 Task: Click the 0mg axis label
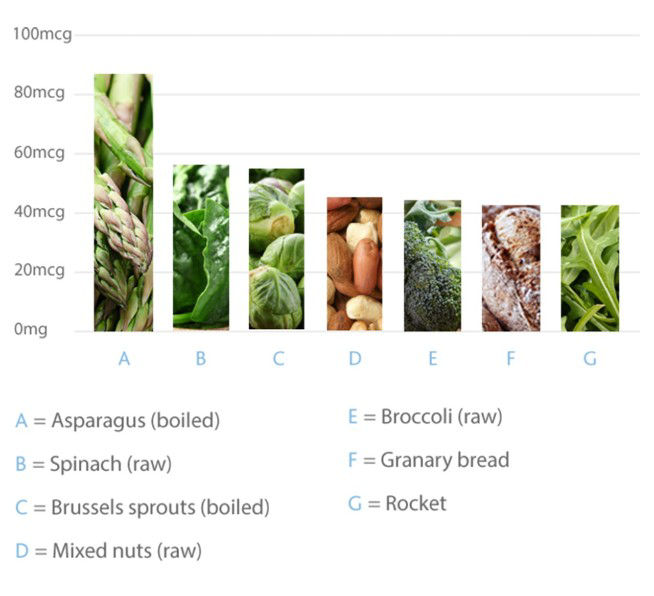click(x=31, y=329)
